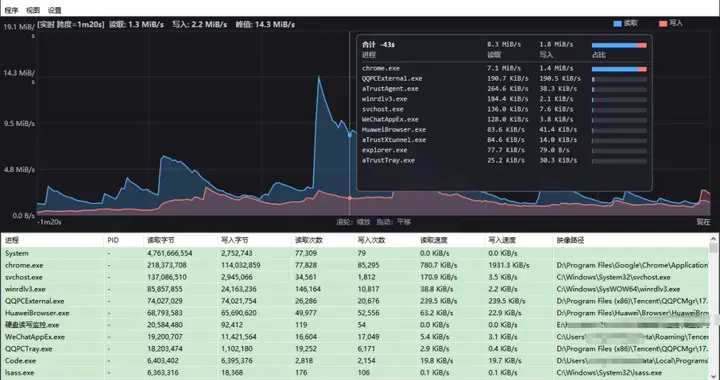This screenshot has height=380, width=720.
Task: Click the winrdlv3.exe image path cell
Action: 618,289
